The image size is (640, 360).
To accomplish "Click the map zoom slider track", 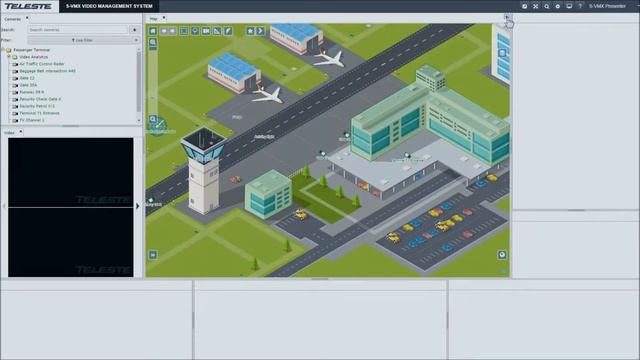I will pyautogui.click(x=153, y=81).
